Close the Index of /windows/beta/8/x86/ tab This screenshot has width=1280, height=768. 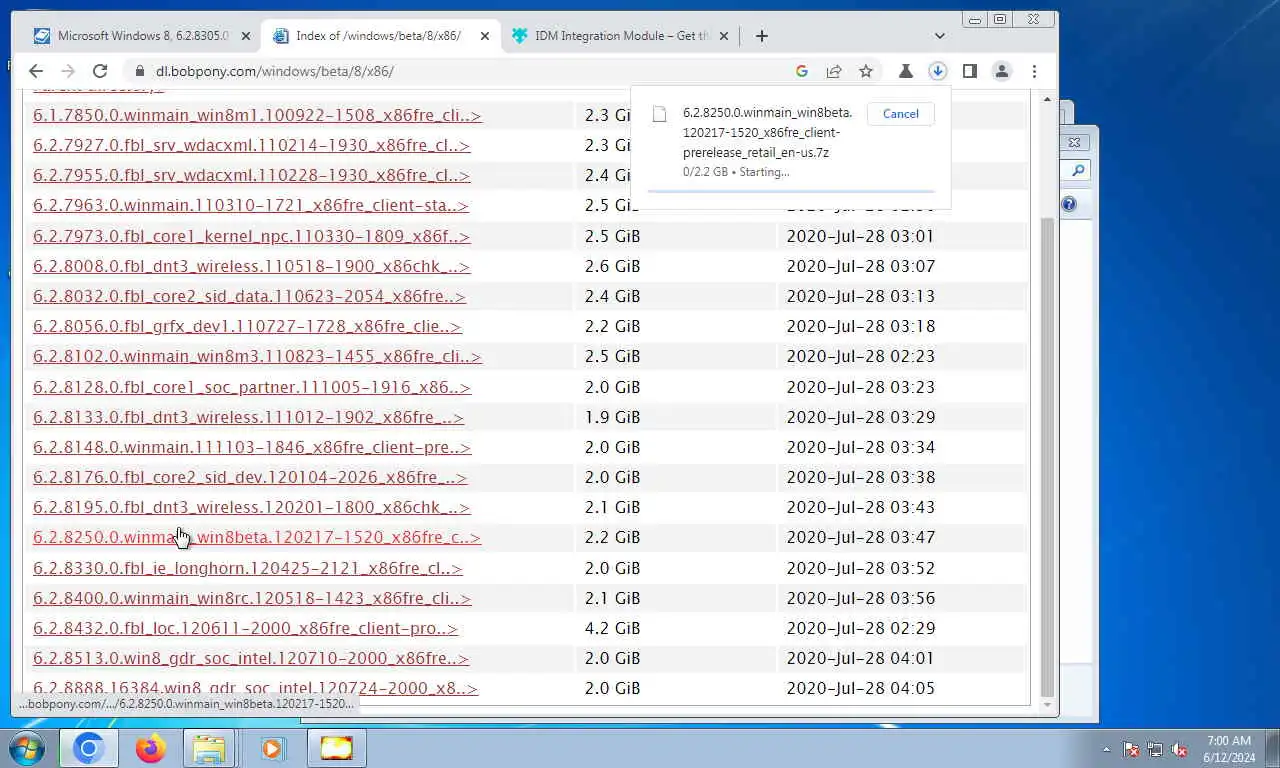click(x=485, y=36)
